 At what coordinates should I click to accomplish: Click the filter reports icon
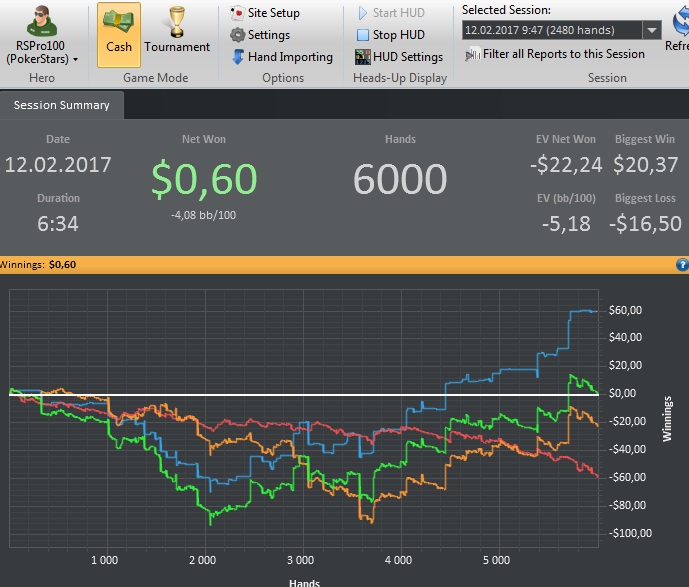click(473, 54)
